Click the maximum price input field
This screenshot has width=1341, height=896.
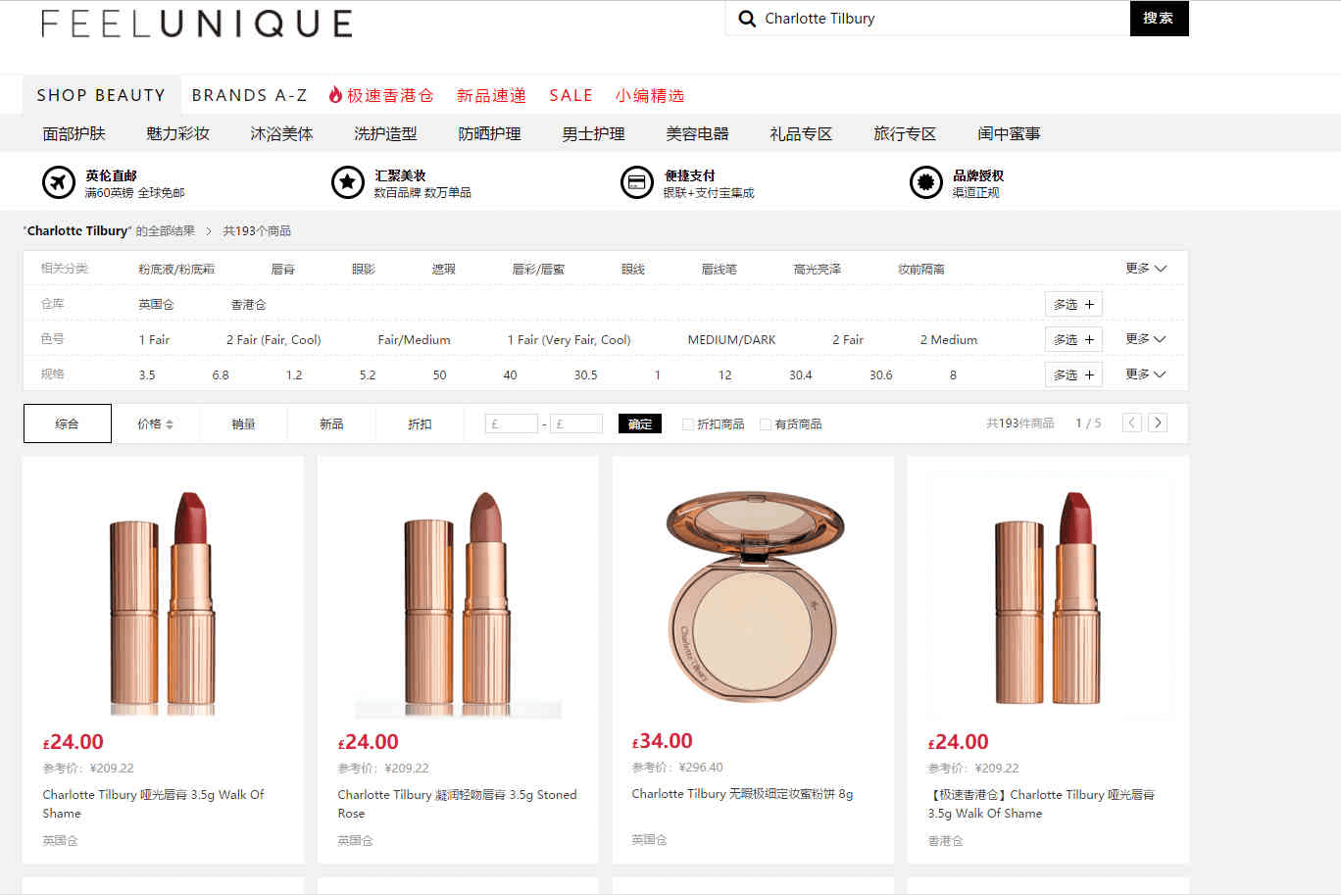tap(576, 424)
